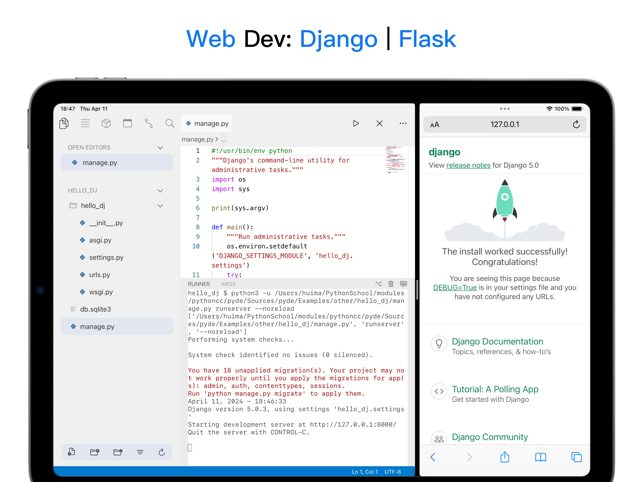Click the Safari address bar 127.0.0.1
The width and height of the screenshot is (643, 482).
click(505, 124)
